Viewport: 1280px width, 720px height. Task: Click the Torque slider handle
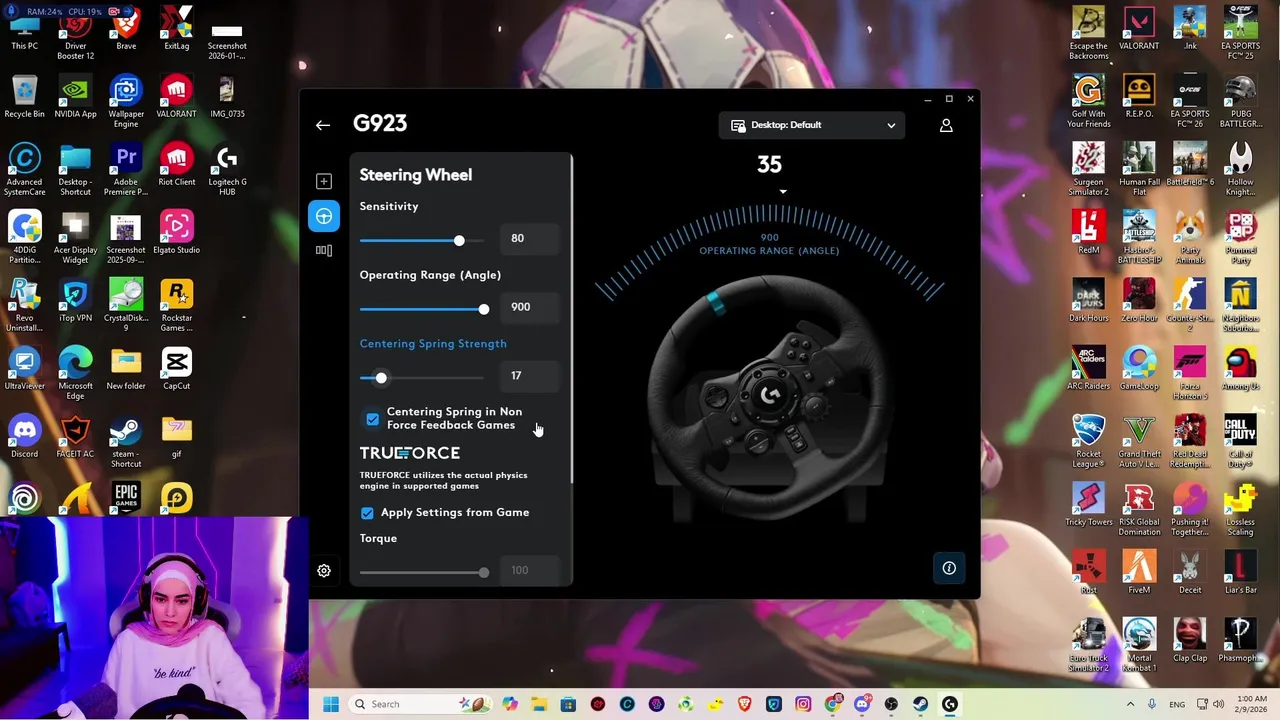pyautogui.click(x=484, y=572)
